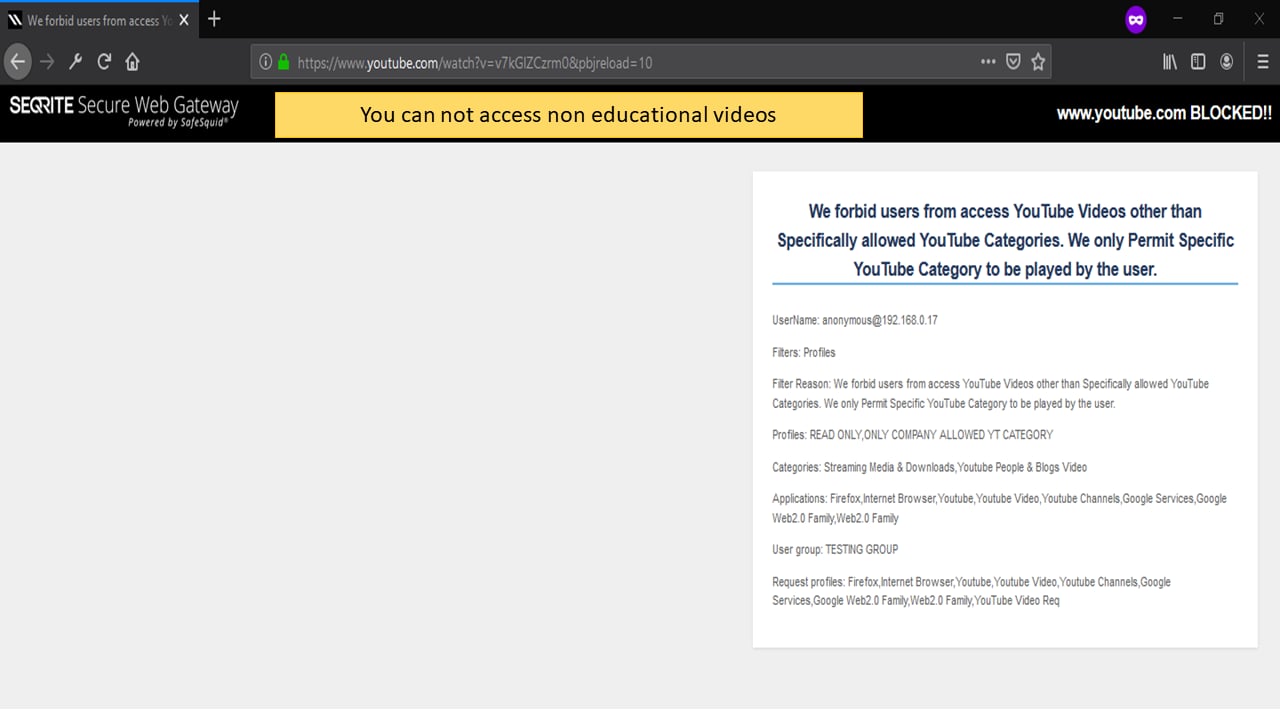Close the Firefox window
This screenshot has width=1280, height=720.
[x=1259, y=19]
